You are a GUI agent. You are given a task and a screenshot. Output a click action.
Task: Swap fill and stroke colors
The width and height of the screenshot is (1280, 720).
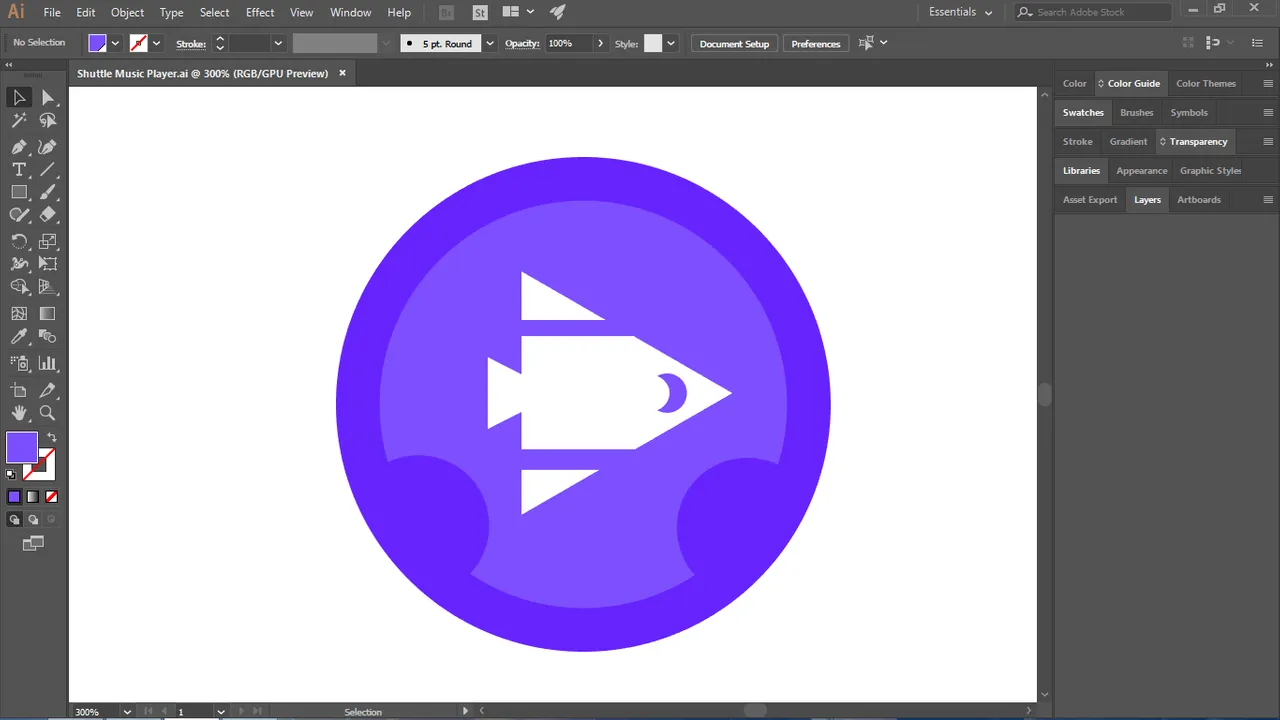point(52,437)
